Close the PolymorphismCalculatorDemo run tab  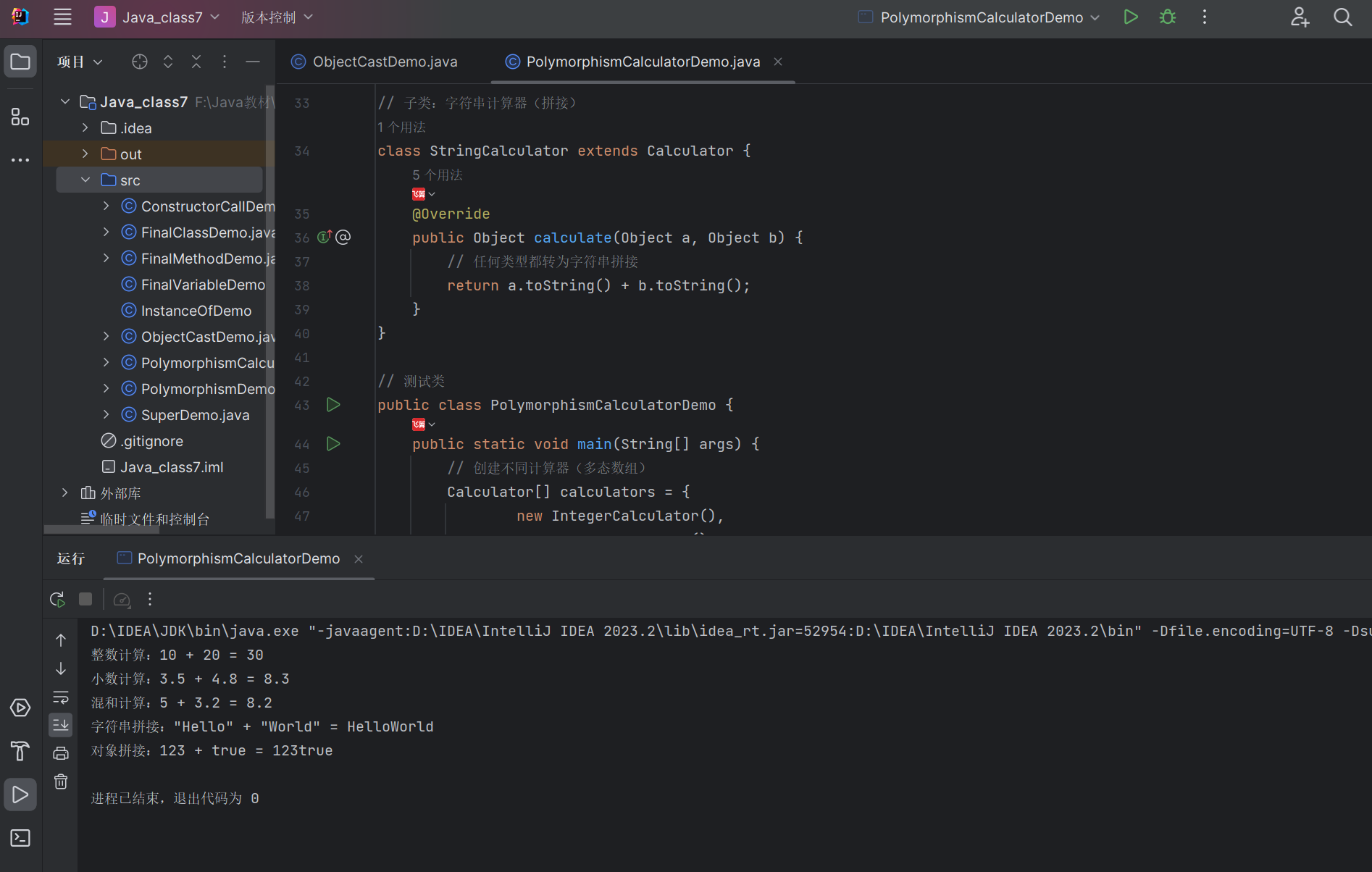pos(359,559)
